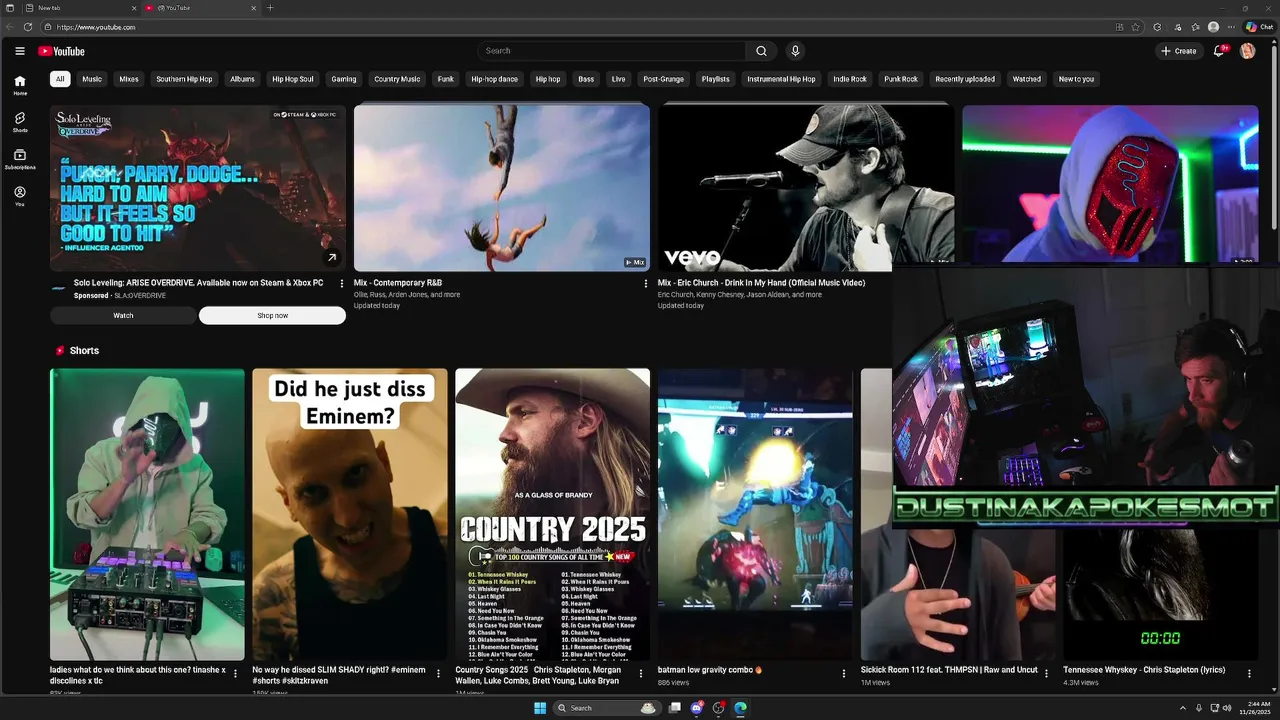Open options for Solo Leveling ad

coord(342,284)
